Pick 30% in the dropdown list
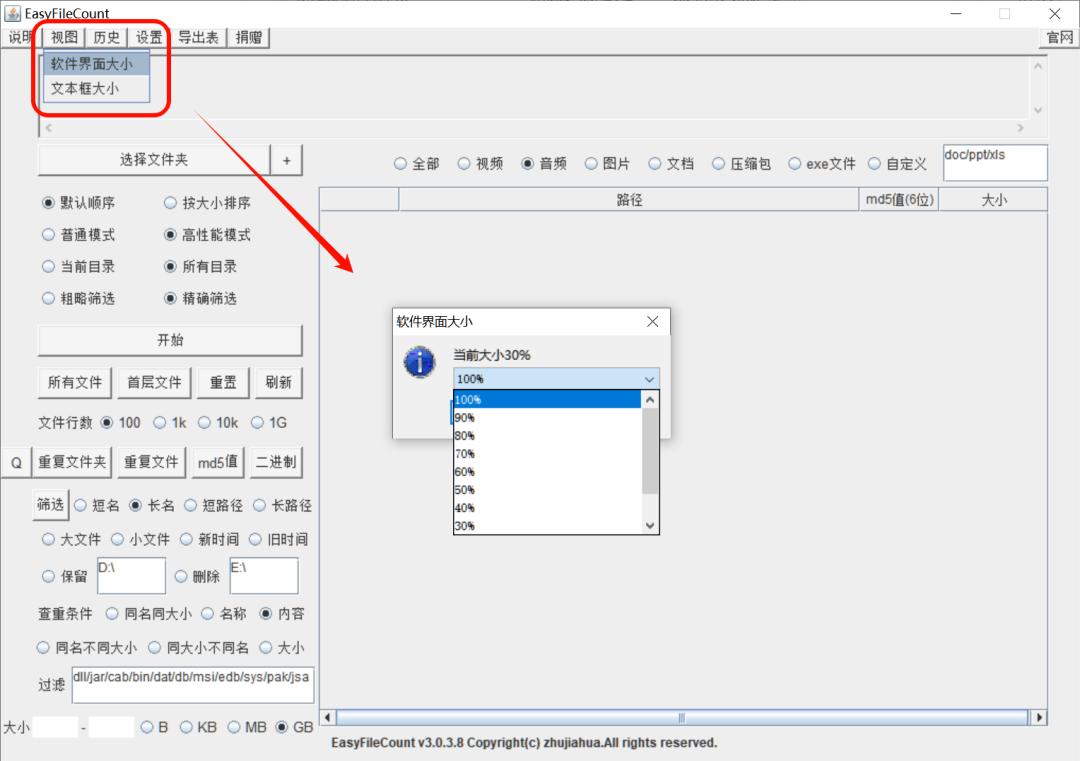The width and height of the screenshot is (1080, 761). 547,525
